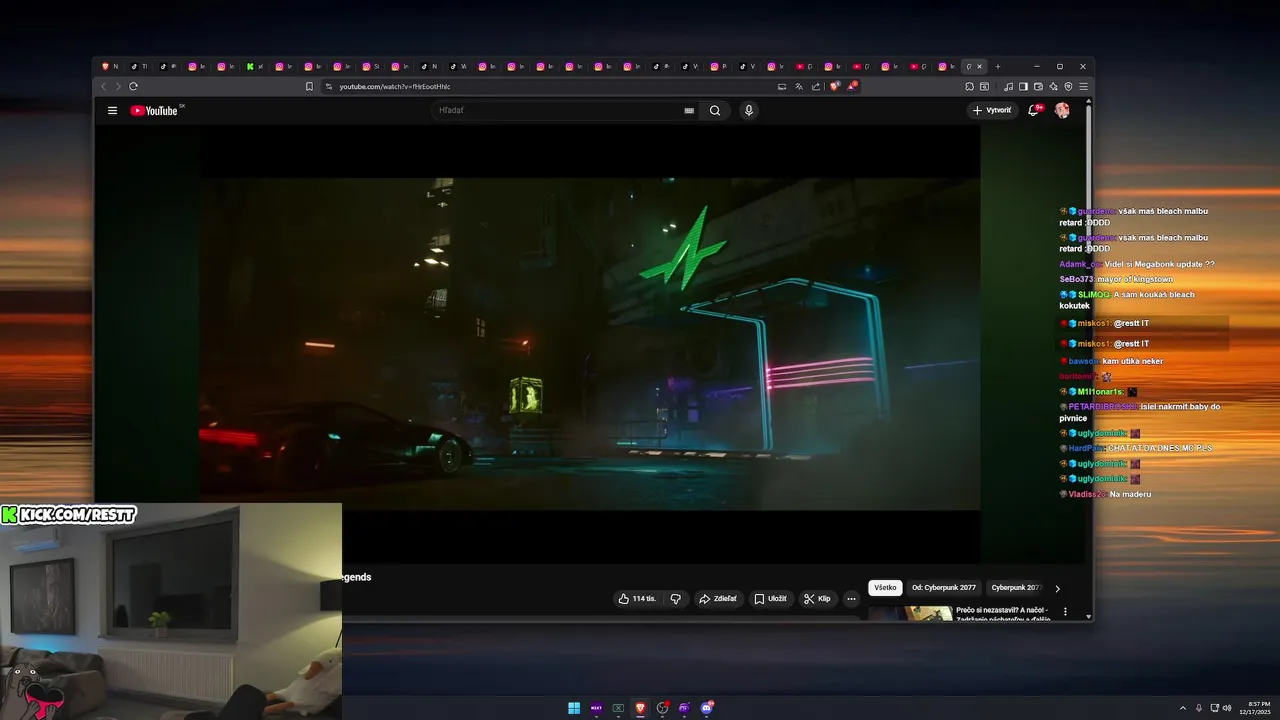Go forward with the browser forward arrow
The image size is (1280, 720).
tap(118, 87)
